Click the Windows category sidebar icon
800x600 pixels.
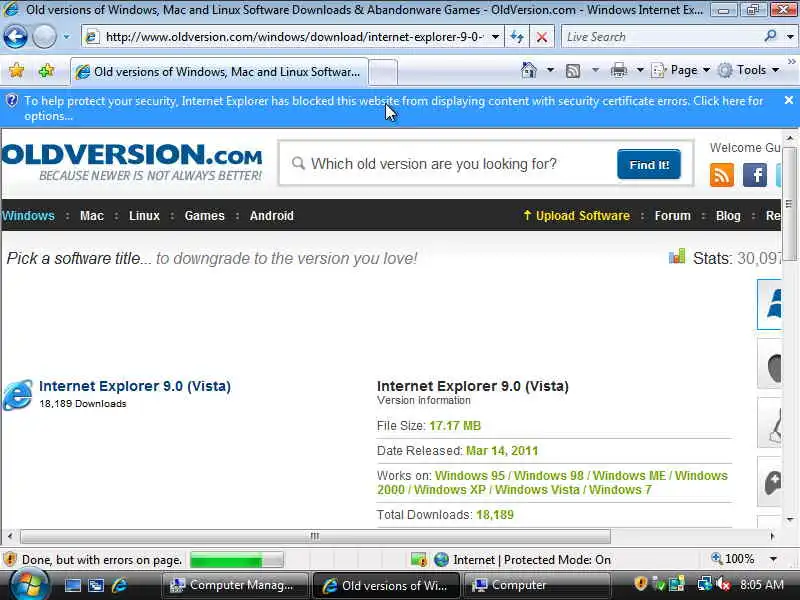[x=769, y=304]
